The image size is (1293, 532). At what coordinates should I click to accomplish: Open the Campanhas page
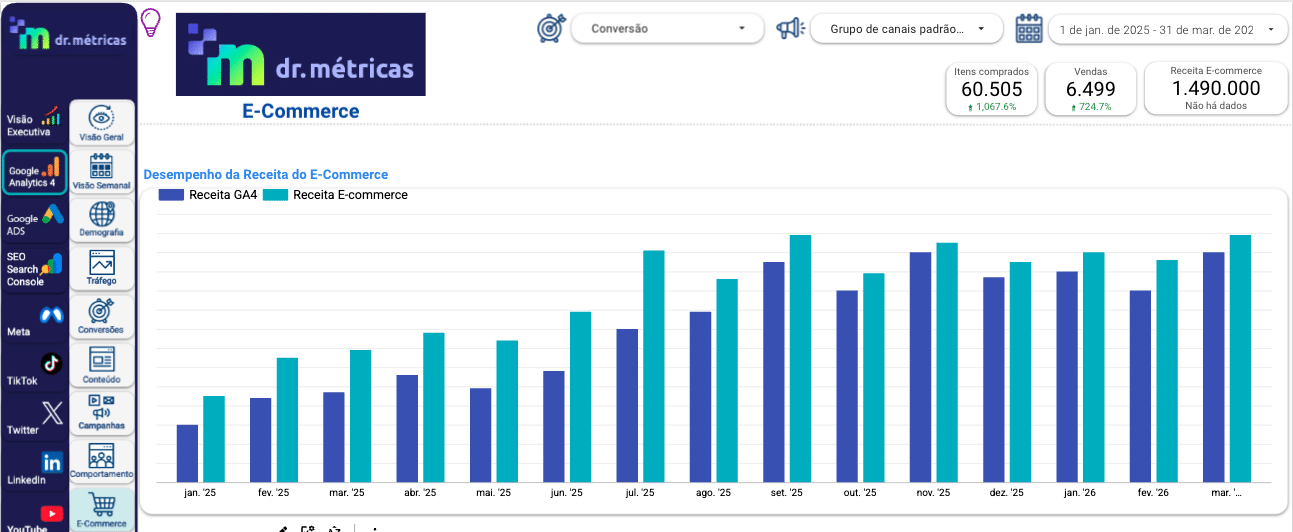point(101,413)
